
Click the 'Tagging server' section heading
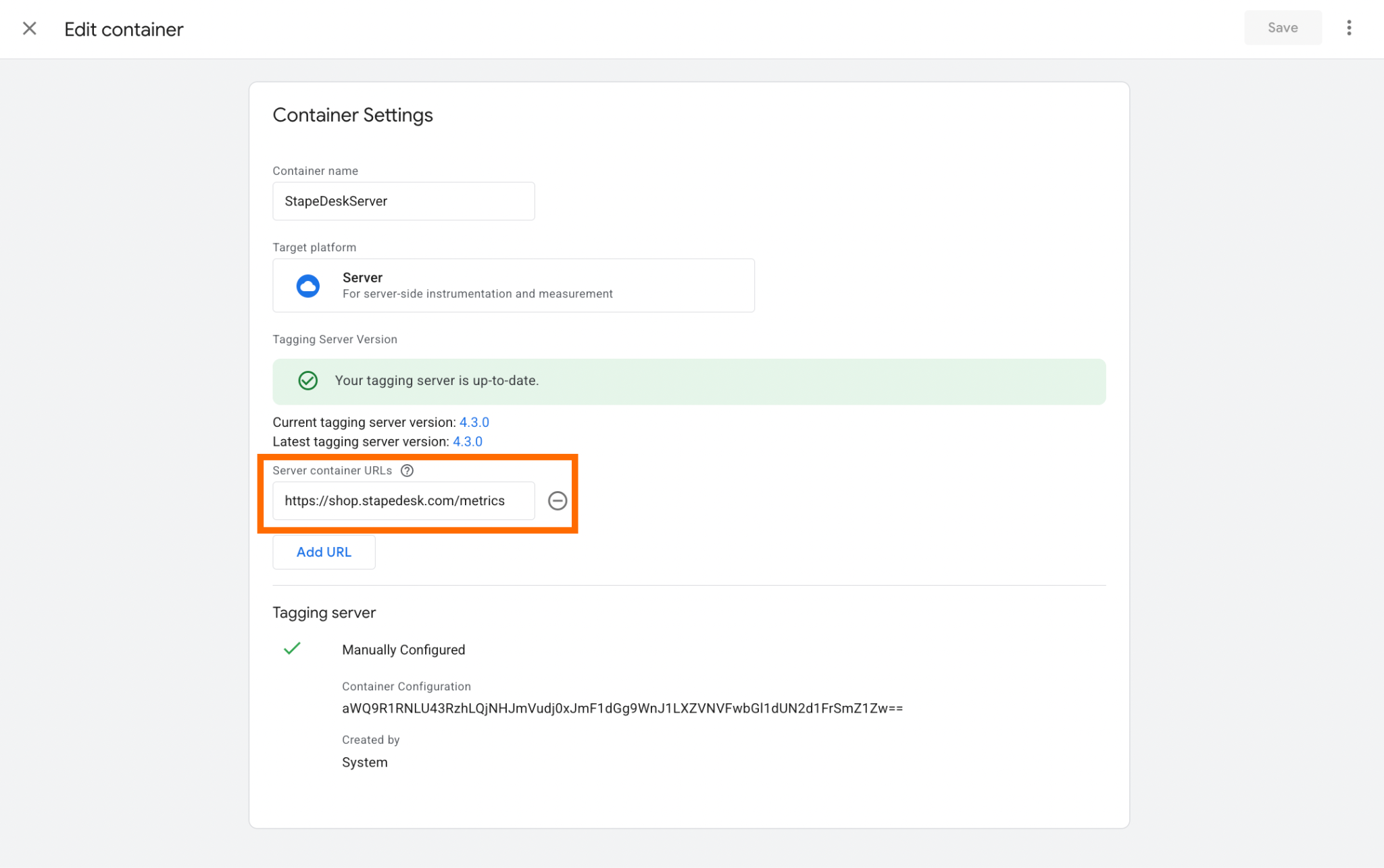324,613
